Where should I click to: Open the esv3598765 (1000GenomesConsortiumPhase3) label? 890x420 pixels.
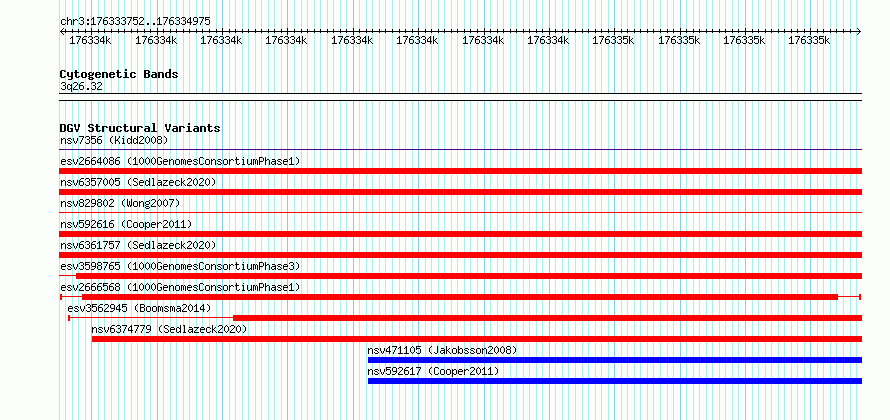point(180,266)
